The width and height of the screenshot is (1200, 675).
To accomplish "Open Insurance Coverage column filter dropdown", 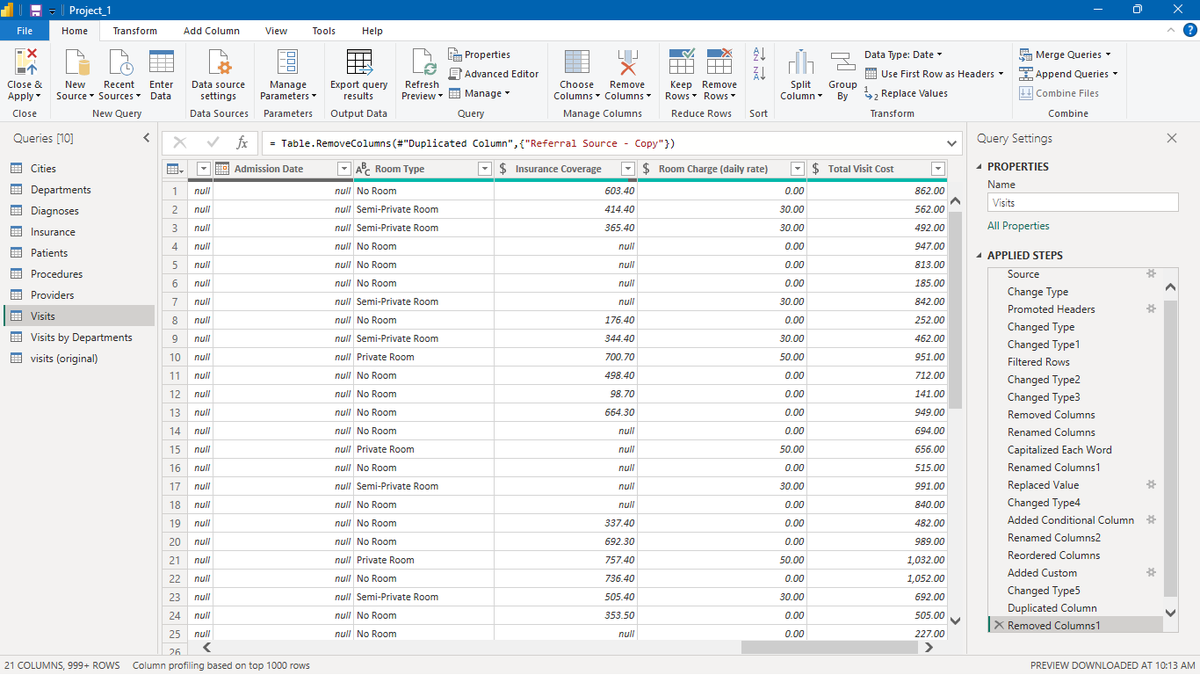I will [x=628, y=169].
